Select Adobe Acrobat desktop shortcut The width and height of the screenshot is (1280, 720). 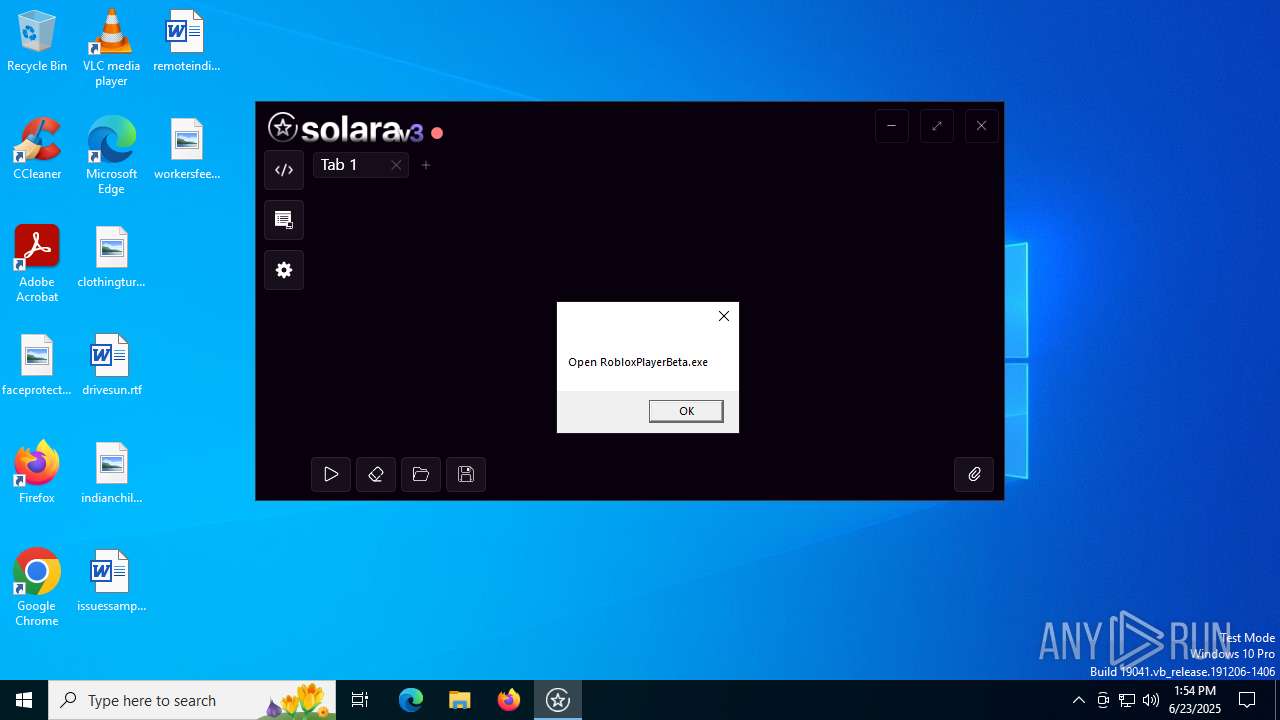click(x=37, y=264)
